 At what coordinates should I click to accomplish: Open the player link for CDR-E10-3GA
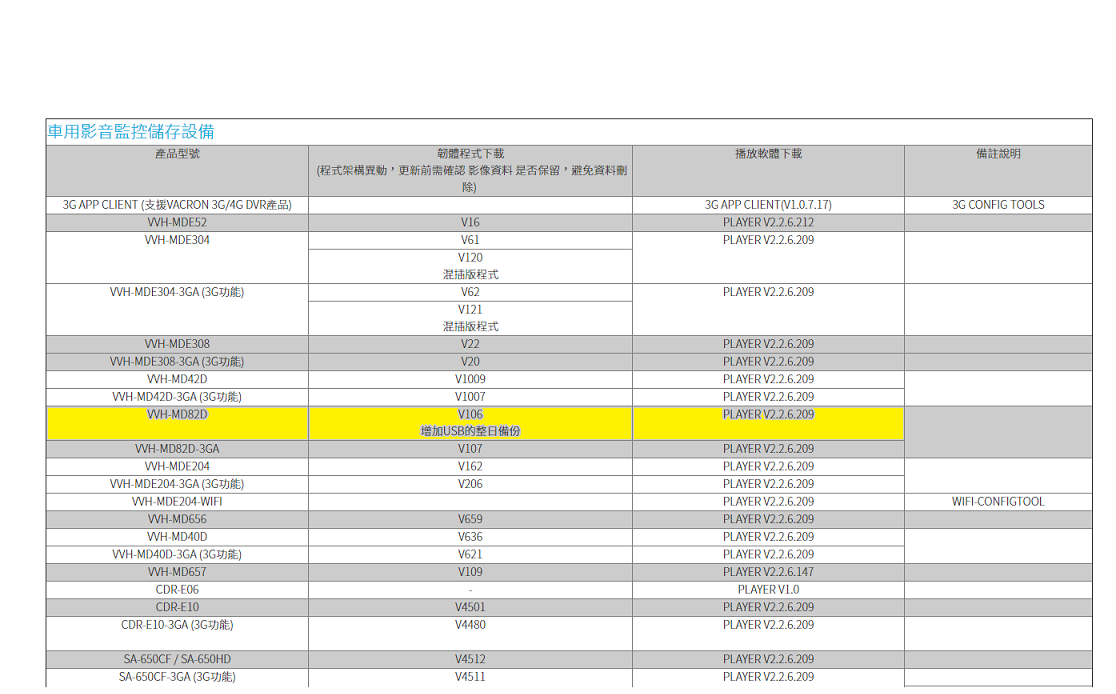pyautogui.click(x=768, y=625)
